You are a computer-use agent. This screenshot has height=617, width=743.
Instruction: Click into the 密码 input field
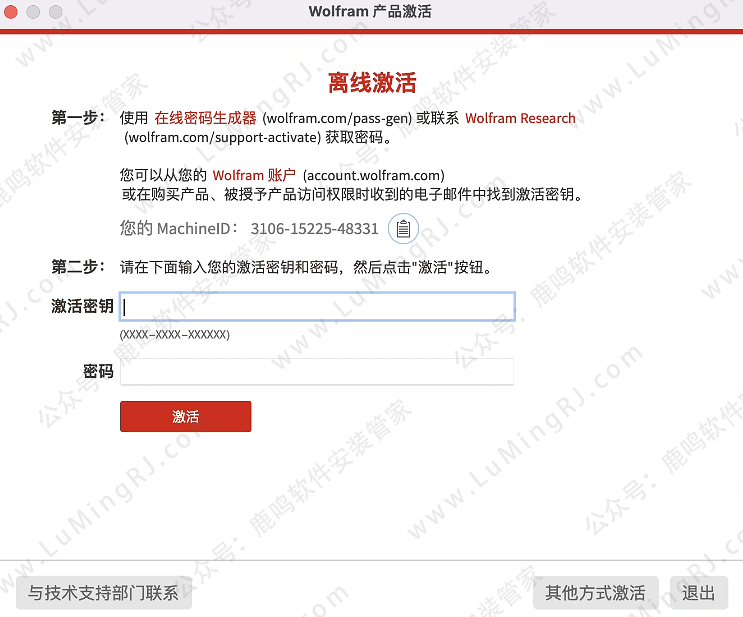point(317,372)
